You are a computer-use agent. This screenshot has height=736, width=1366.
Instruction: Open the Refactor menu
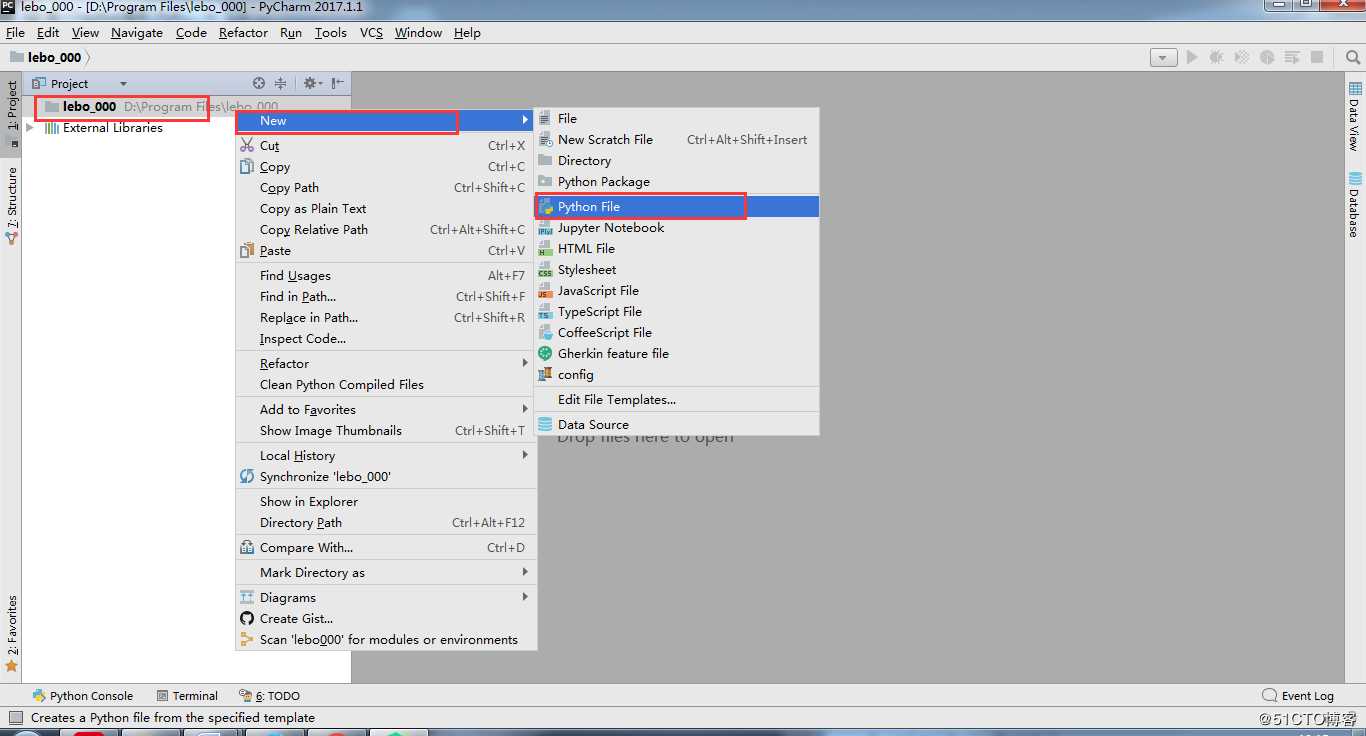click(243, 32)
